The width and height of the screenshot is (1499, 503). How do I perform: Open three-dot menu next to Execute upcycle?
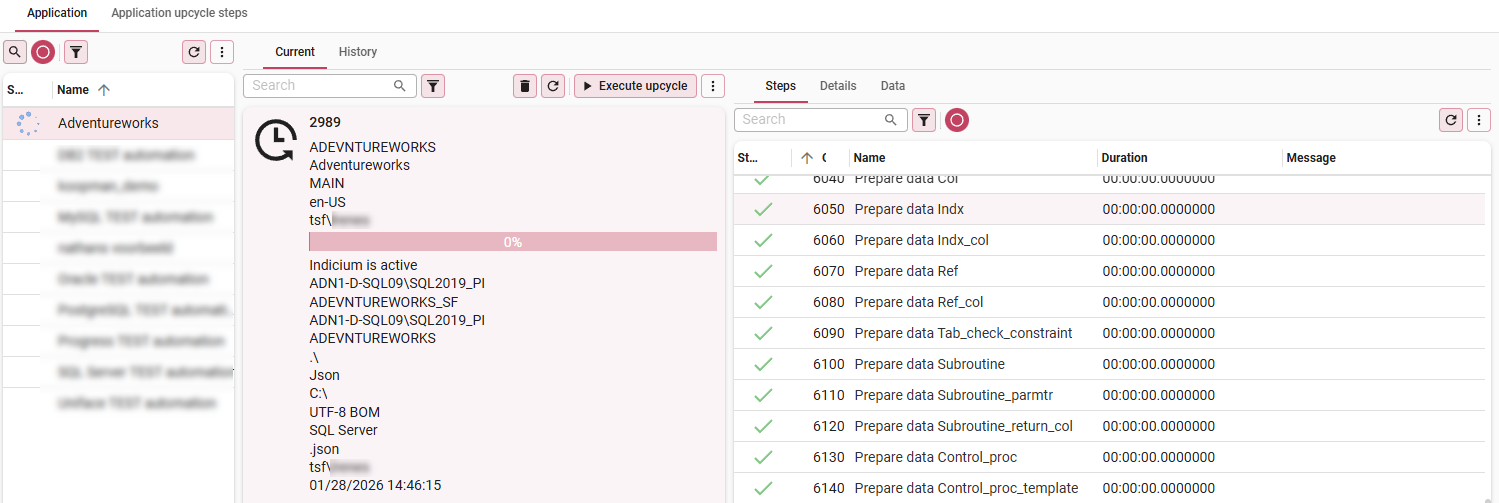click(713, 86)
